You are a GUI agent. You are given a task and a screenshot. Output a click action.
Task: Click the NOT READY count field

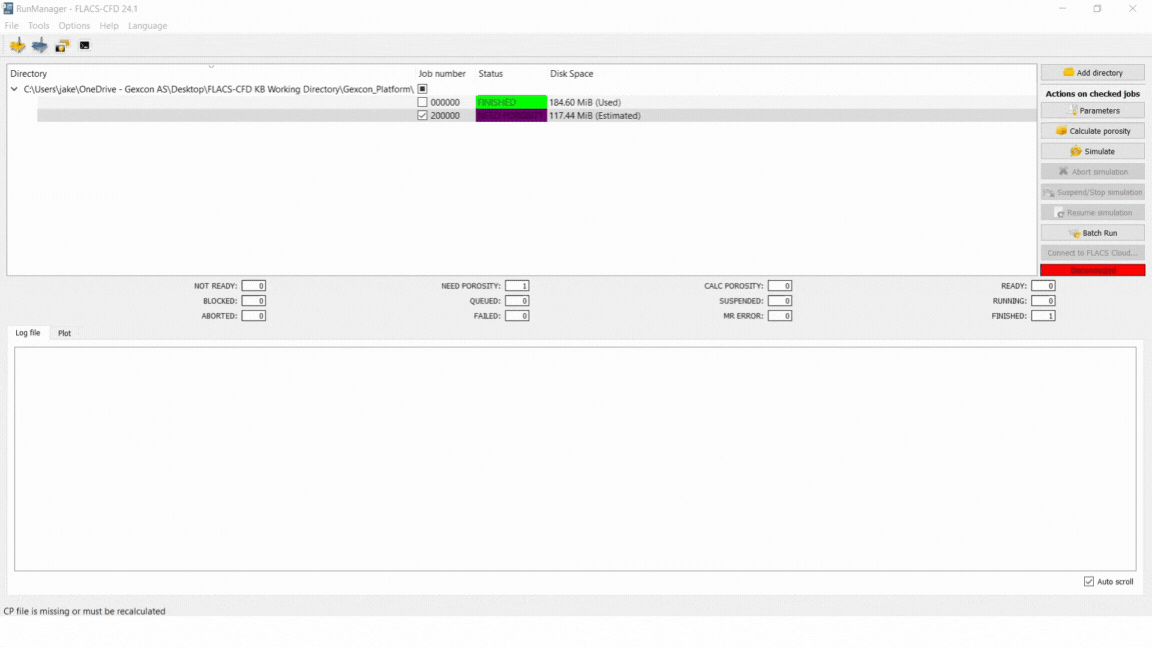point(253,286)
